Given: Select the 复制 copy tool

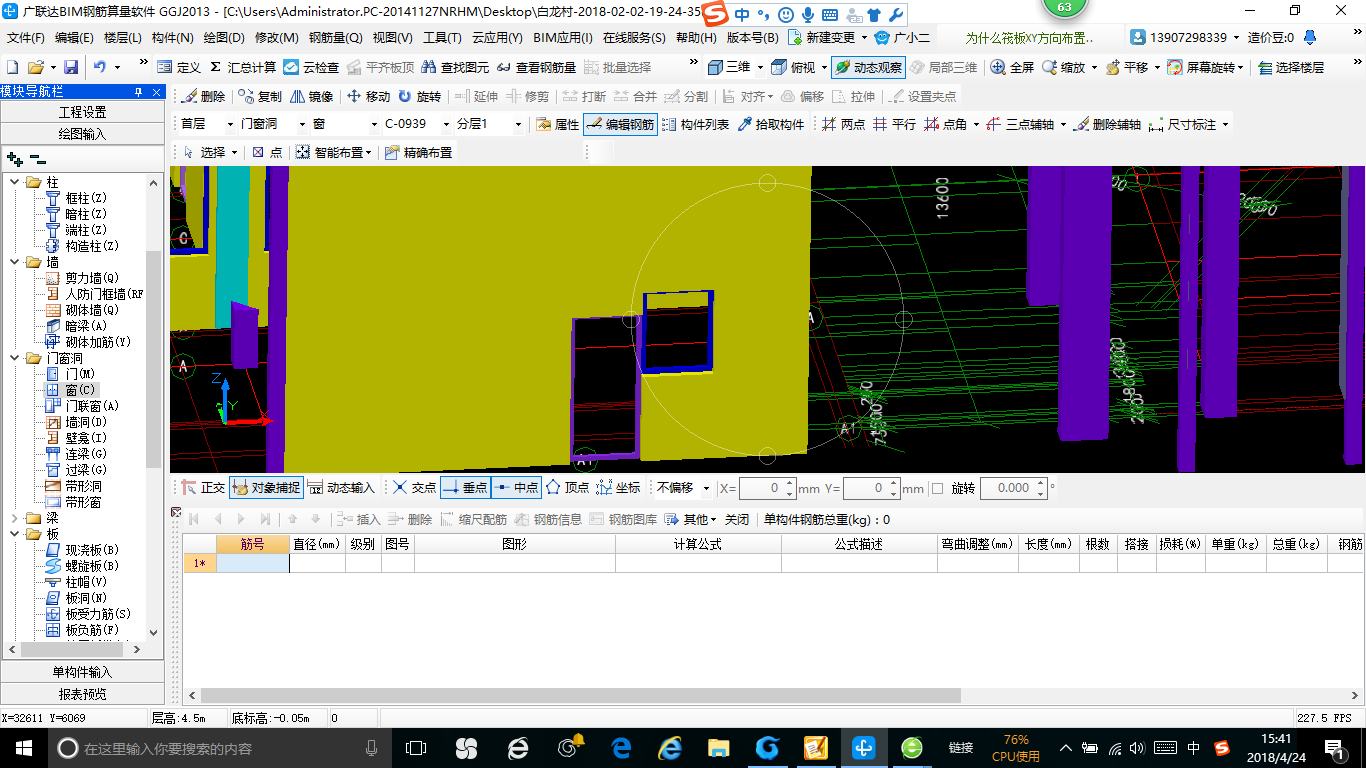Looking at the screenshot, I should click(x=260, y=96).
